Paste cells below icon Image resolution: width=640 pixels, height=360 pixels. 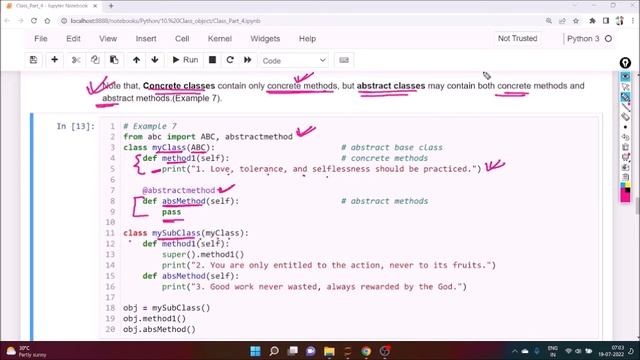[114, 60]
